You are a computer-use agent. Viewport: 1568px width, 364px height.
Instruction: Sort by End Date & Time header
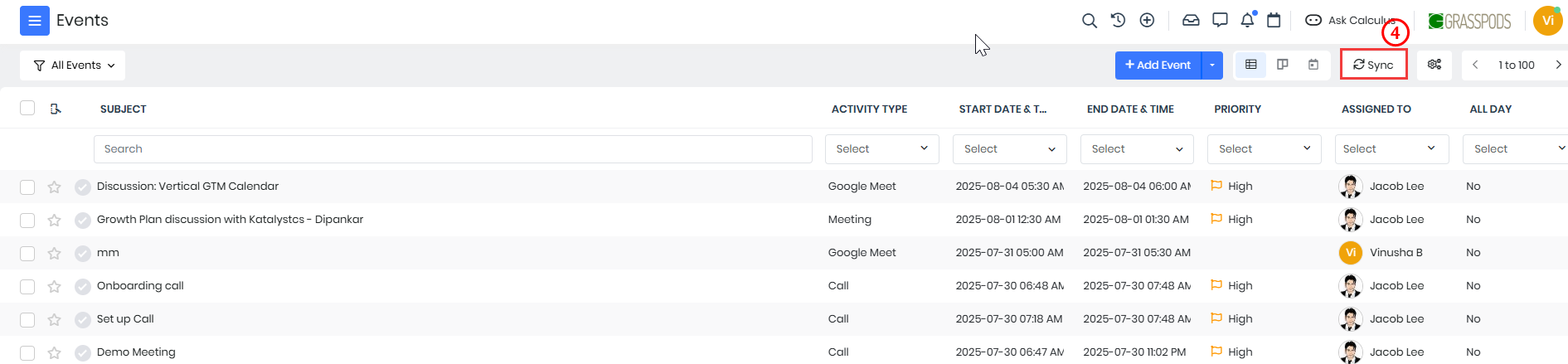tap(1130, 109)
